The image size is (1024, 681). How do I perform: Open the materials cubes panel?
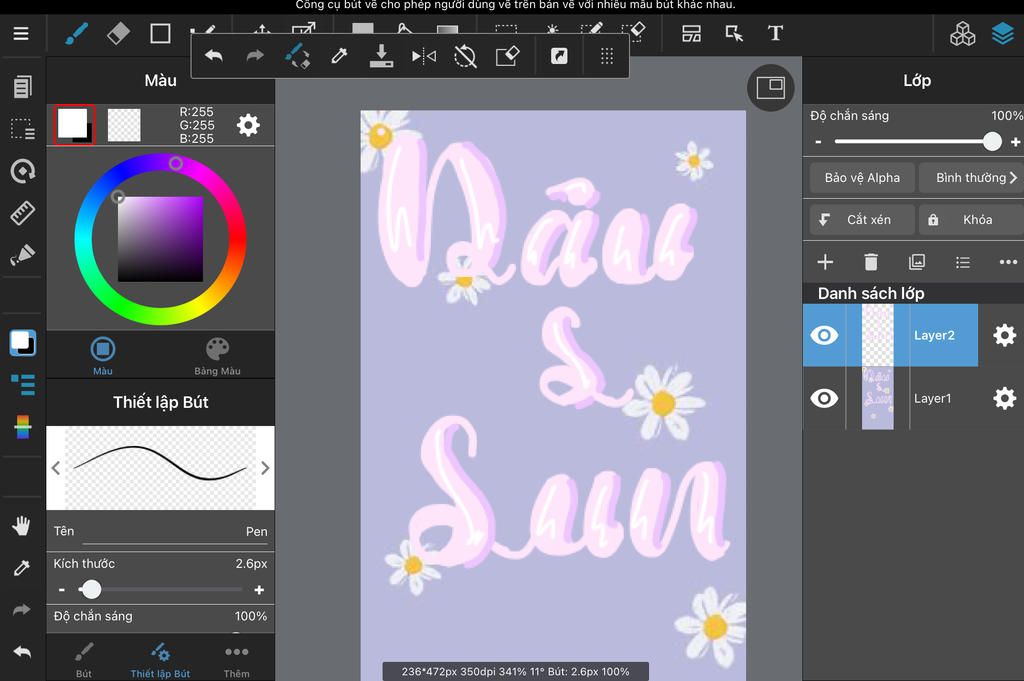coord(963,34)
